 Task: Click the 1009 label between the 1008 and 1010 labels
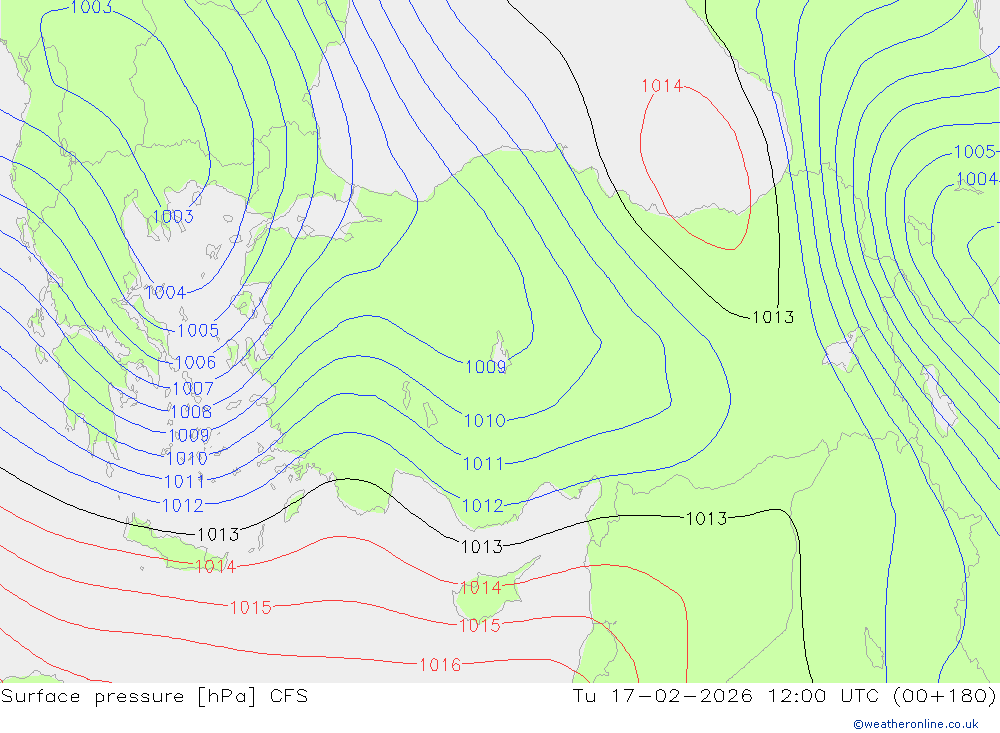pyautogui.click(x=189, y=435)
